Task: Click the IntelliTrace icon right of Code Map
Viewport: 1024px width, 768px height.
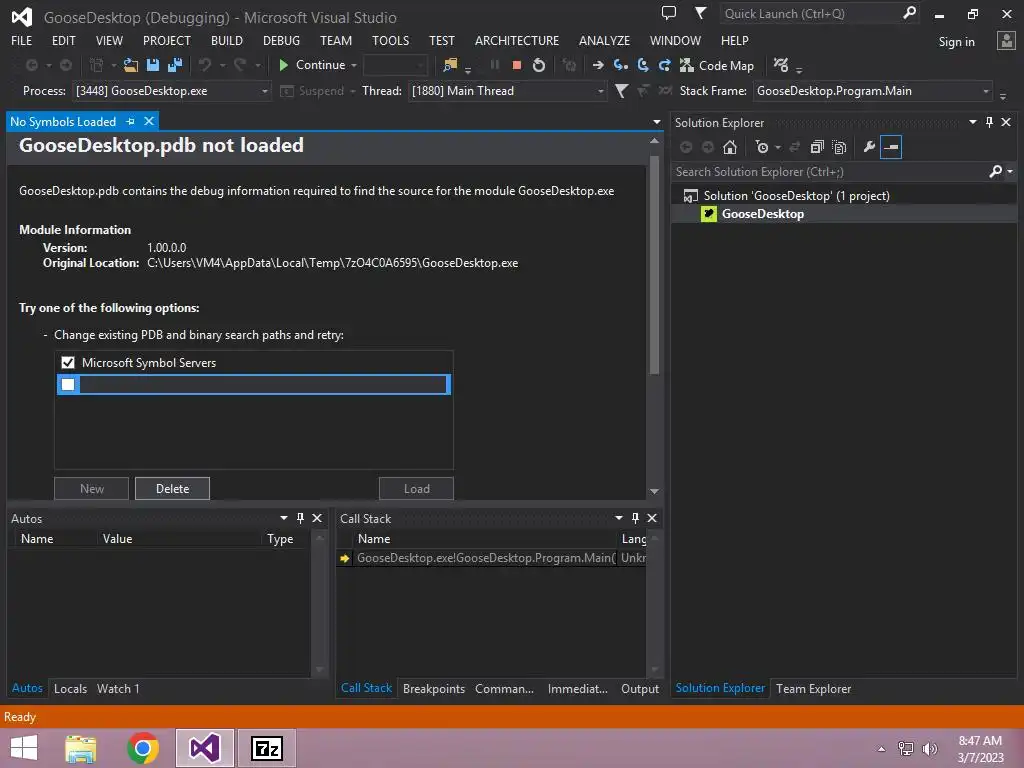Action: pyautogui.click(x=781, y=65)
